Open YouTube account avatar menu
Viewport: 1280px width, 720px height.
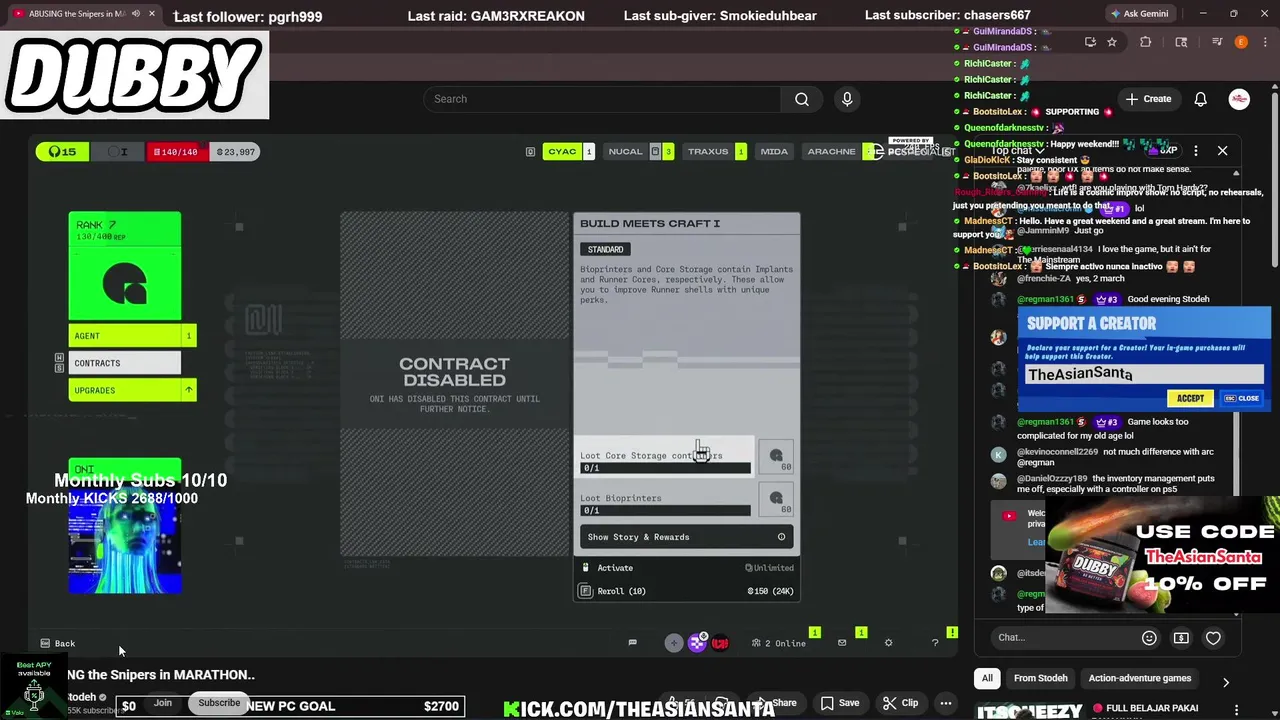click(x=1239, y=99)
